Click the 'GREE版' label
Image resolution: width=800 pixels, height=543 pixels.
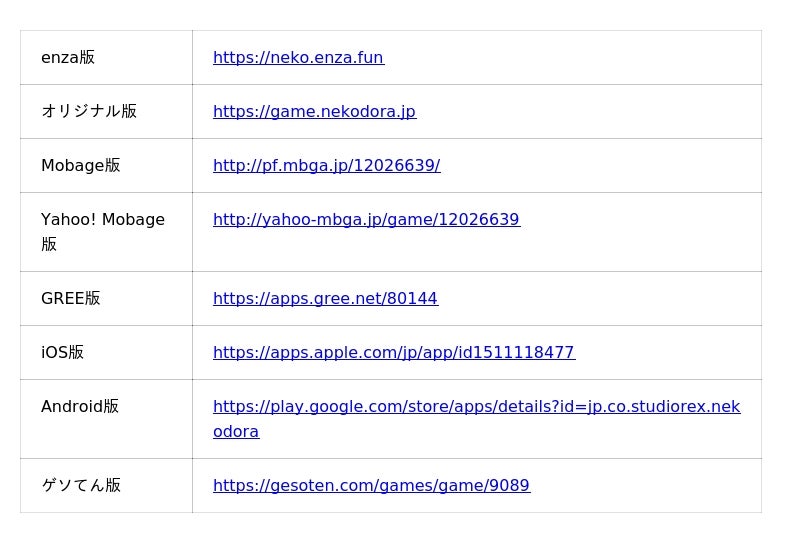(x=71, y=299)
